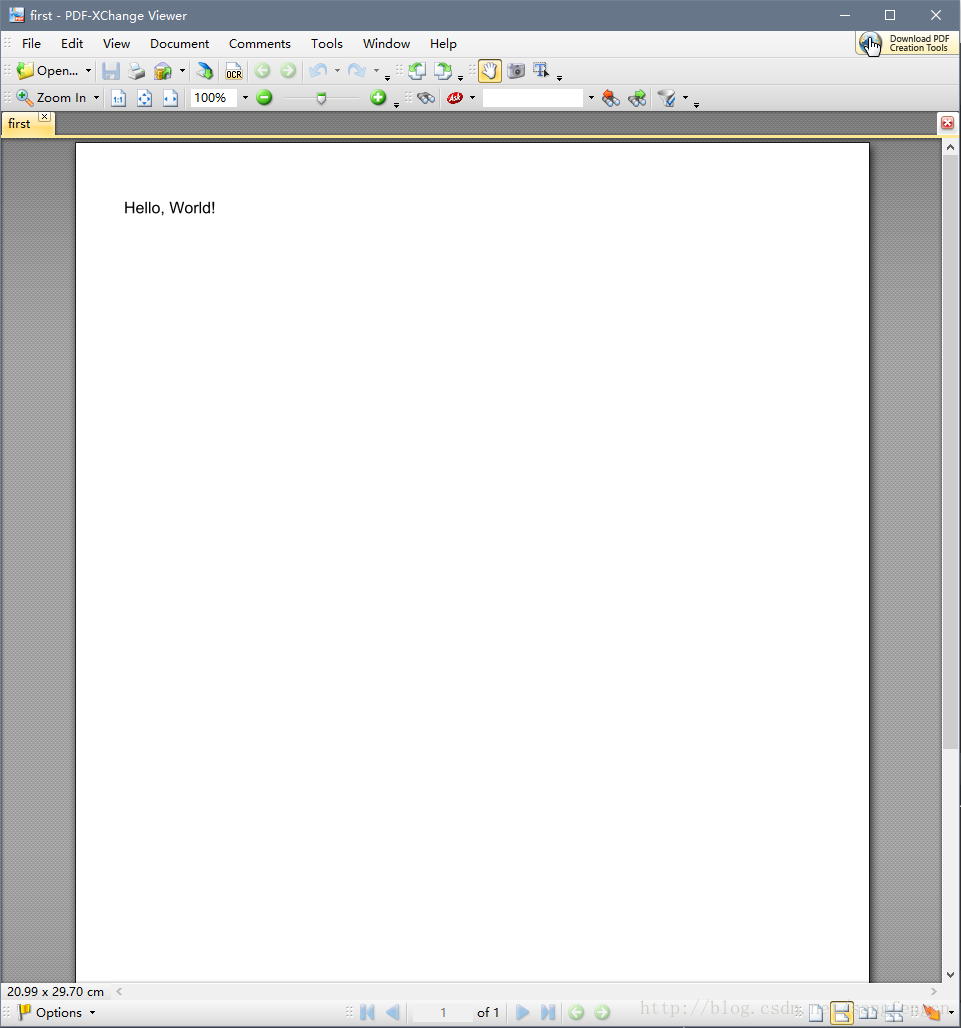961x1028 pixels.
Task: Click the Scan document icon
Action: click(x=205, y=71)
